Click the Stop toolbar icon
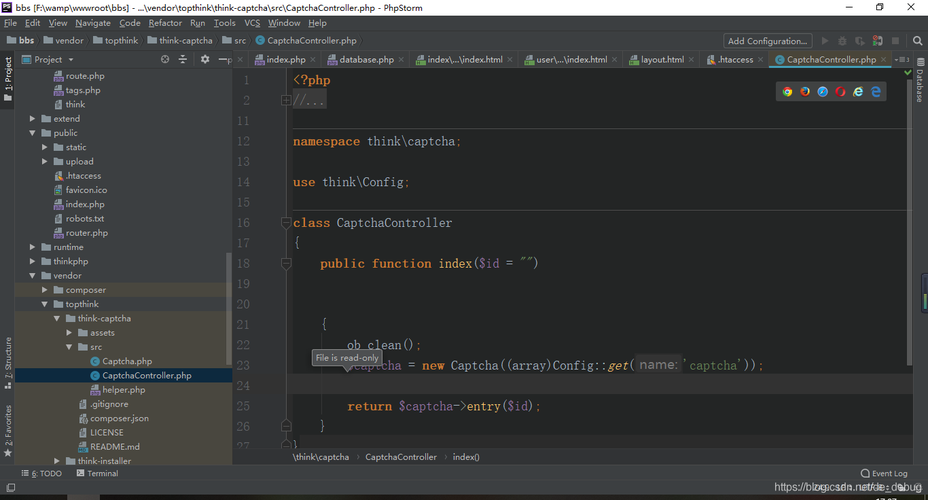Viewport: 928px width, 500px height. click(x=895, y=41)
